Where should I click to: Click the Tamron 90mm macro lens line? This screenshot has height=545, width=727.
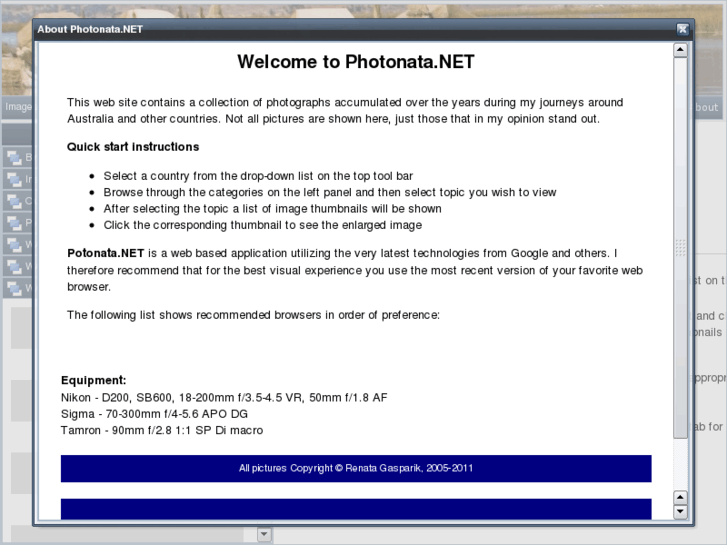(x=162, y=430)
